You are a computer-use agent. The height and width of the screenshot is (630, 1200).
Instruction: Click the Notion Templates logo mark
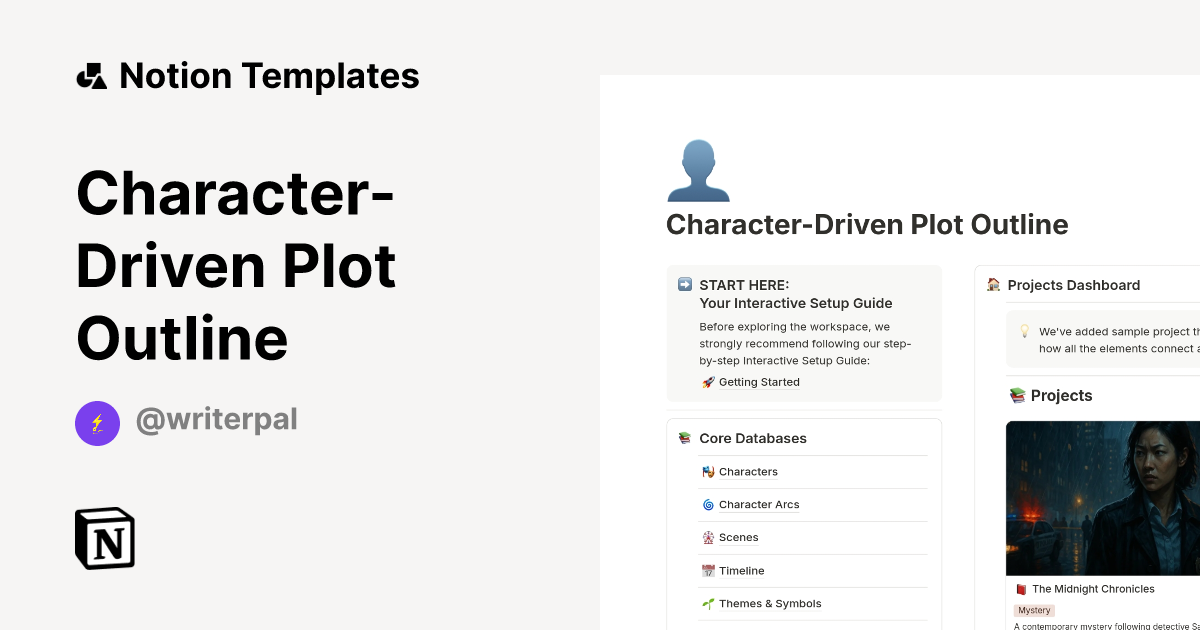[91, 75]
